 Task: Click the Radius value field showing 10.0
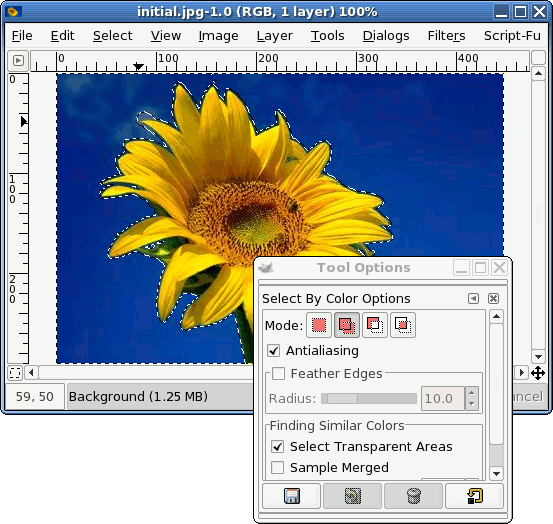[x=443, y=398]
